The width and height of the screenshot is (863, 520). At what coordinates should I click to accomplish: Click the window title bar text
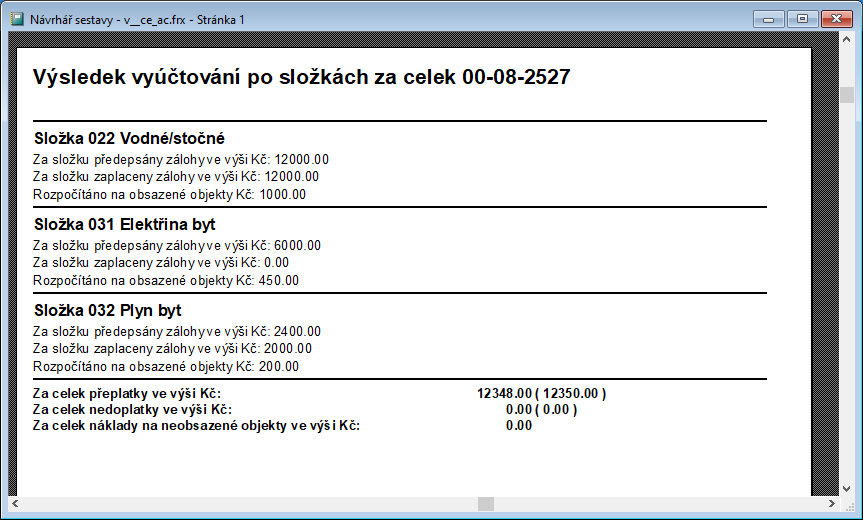point(137,18)
